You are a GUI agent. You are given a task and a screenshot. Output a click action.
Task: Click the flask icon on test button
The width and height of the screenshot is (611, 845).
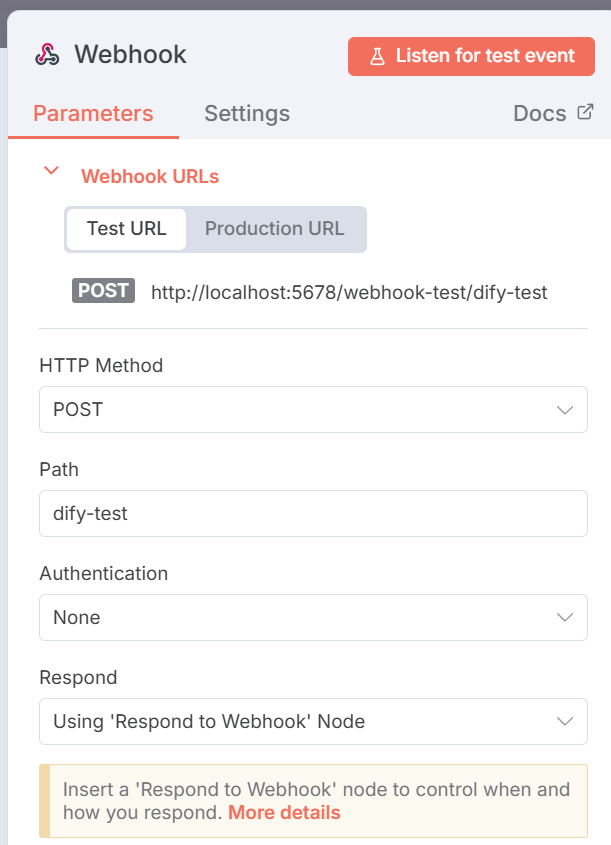(377, 56)
